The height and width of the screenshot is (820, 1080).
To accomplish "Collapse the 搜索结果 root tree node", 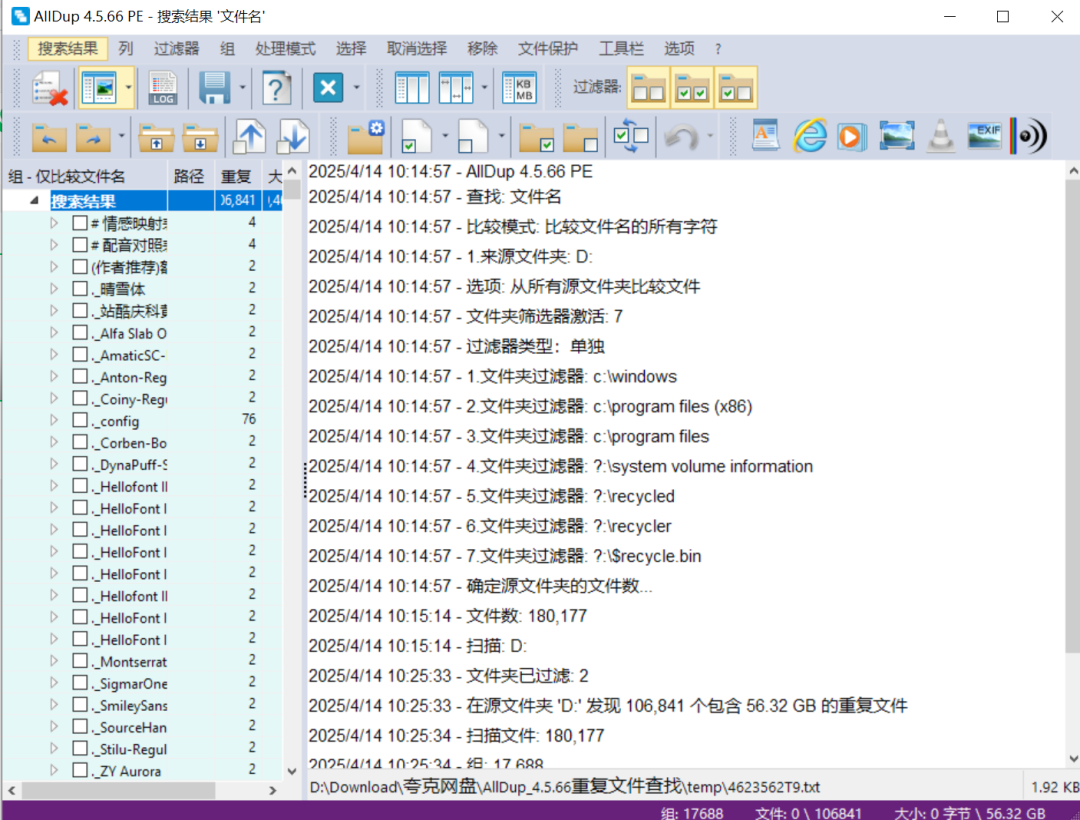I will pyautogui.click(x=34, y=200).
